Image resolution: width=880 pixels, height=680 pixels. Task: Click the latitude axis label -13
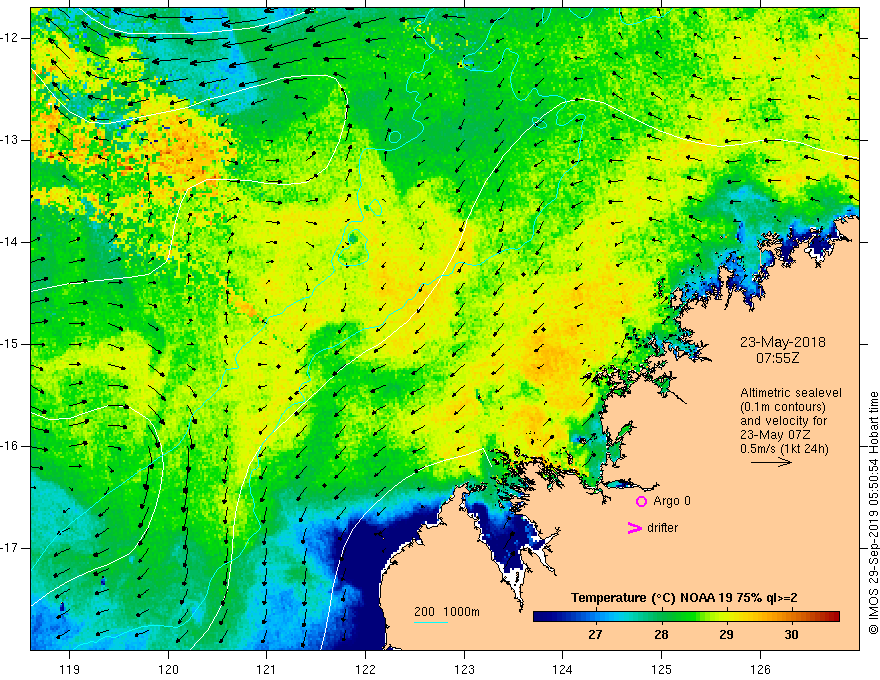point(10,140)
